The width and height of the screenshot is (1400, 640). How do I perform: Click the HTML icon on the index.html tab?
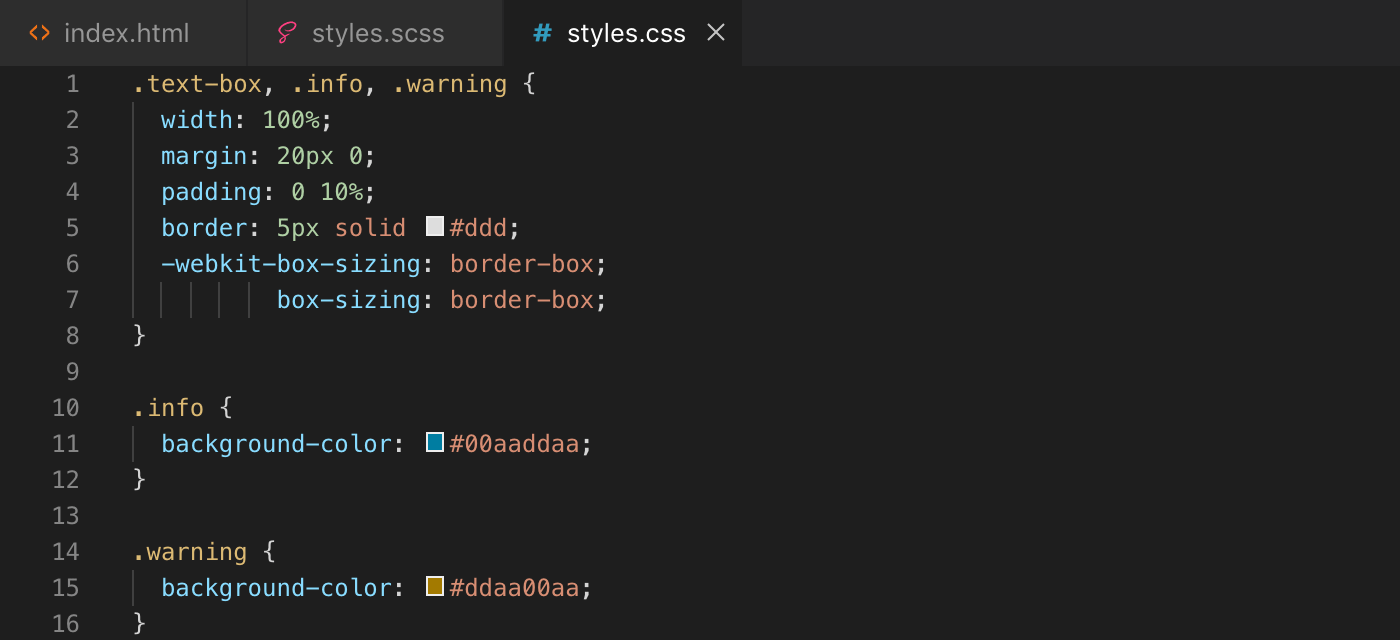click(40, 33)
